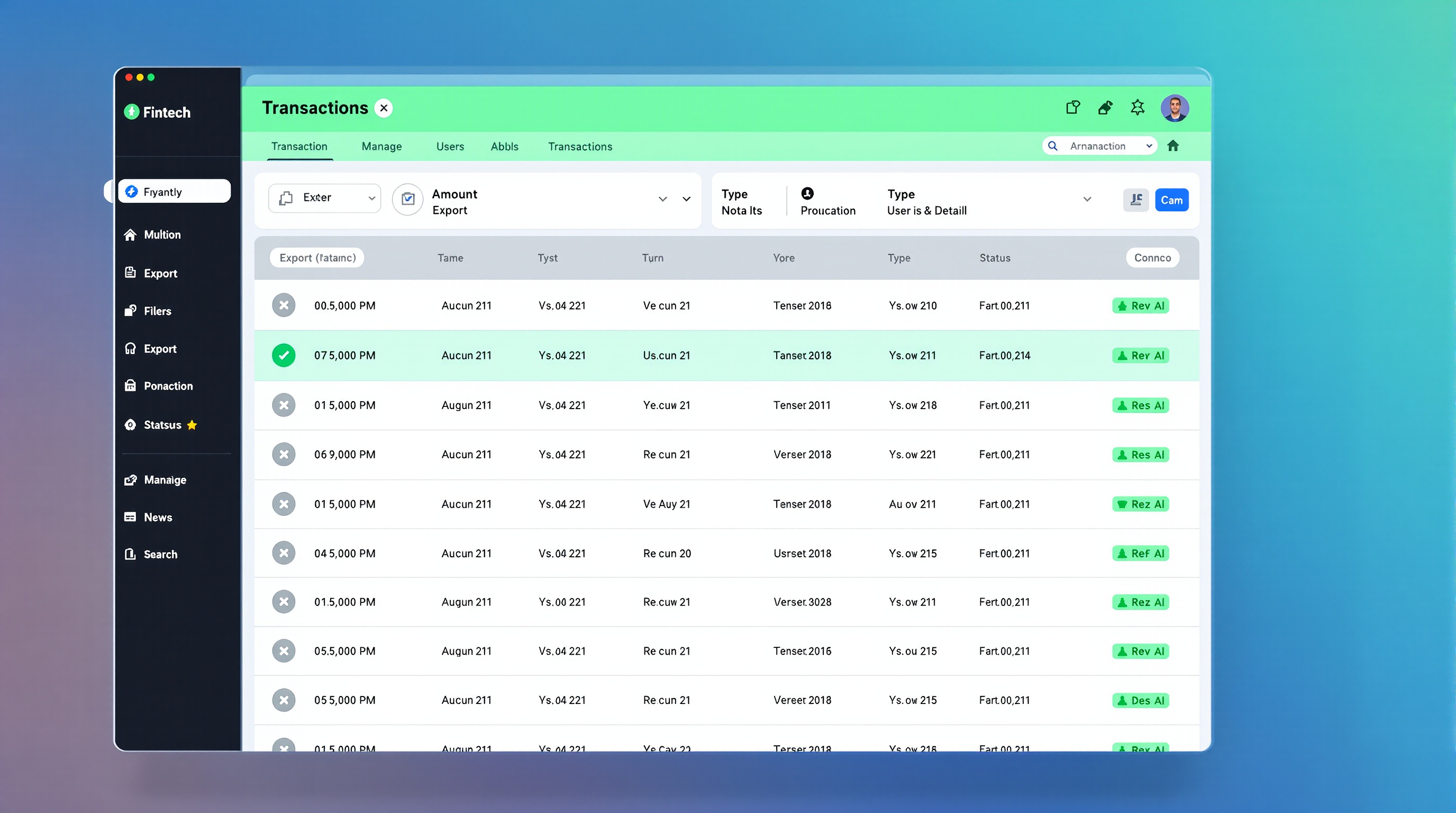
Task: Click the pen icon in green header
Action: (1105, 107)
